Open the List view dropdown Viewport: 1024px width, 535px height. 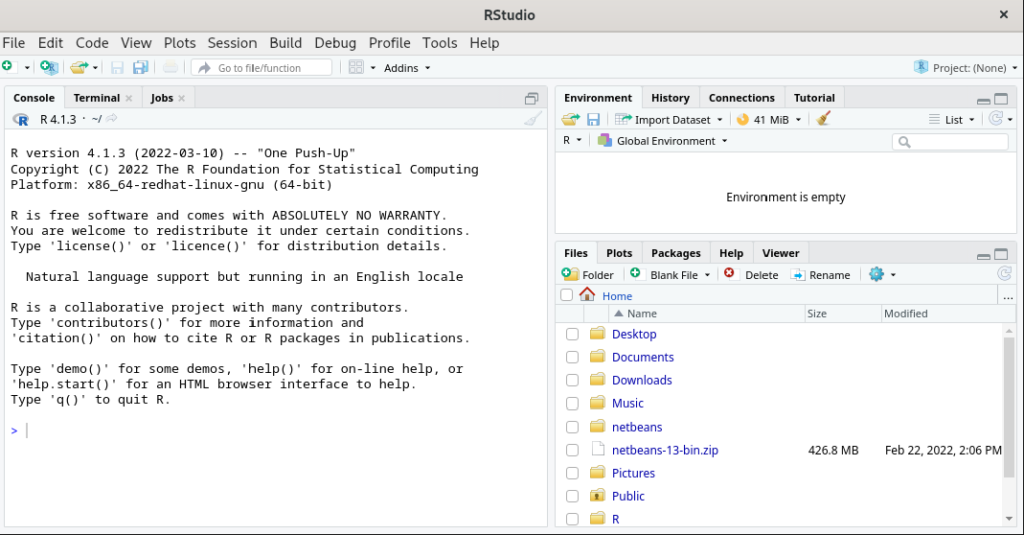(952, 120)
